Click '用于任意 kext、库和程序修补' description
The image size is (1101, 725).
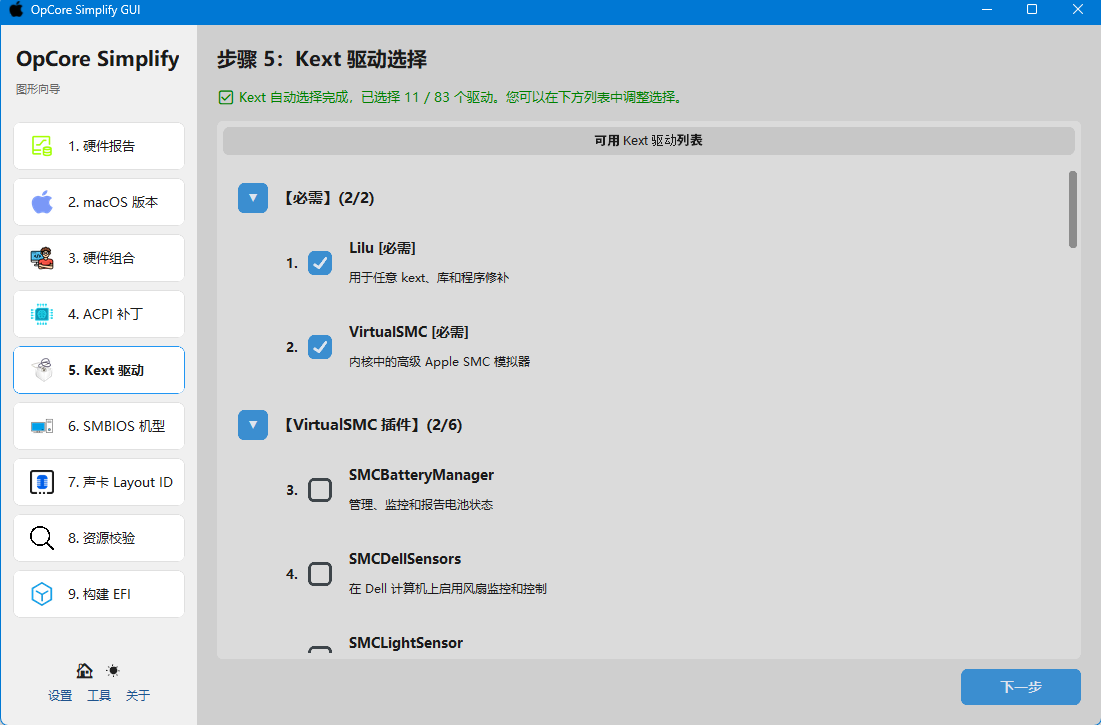tap(429, 278)
